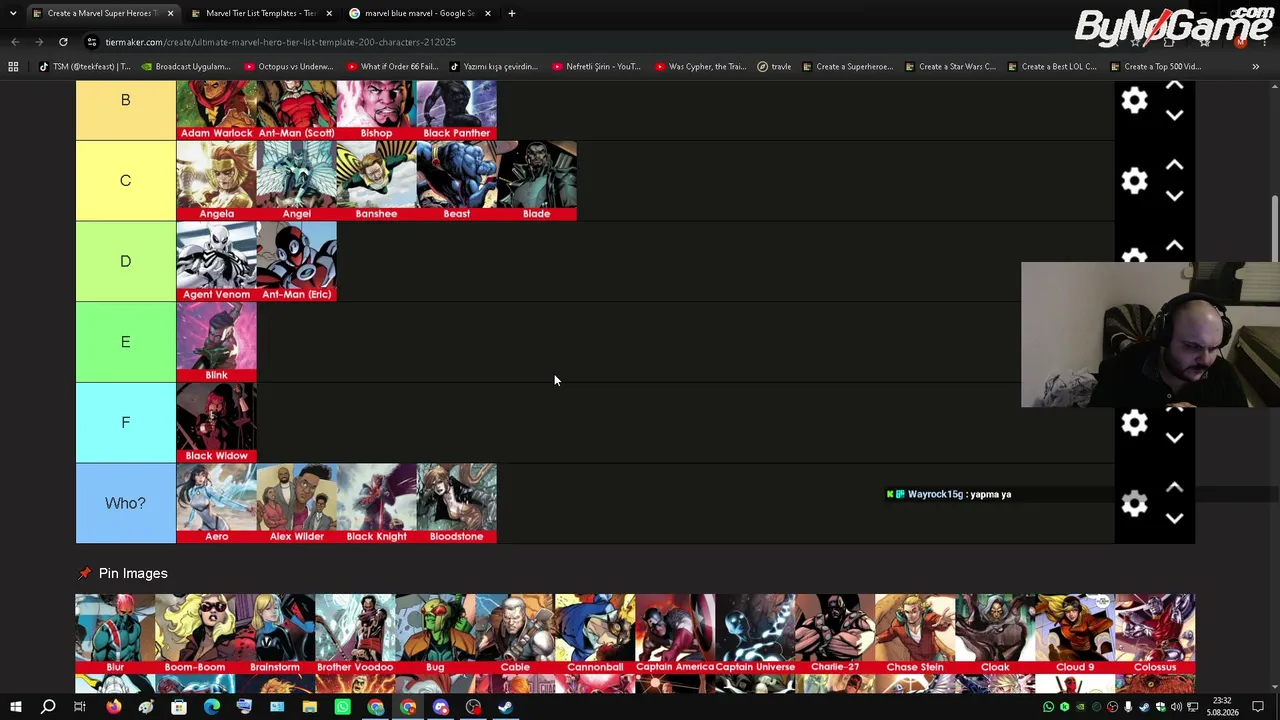Image resolution: width=1280 pixels, height=720 pixels.
Task: Close the marvel blue marvel Google tab
Action: pos(487,13)
